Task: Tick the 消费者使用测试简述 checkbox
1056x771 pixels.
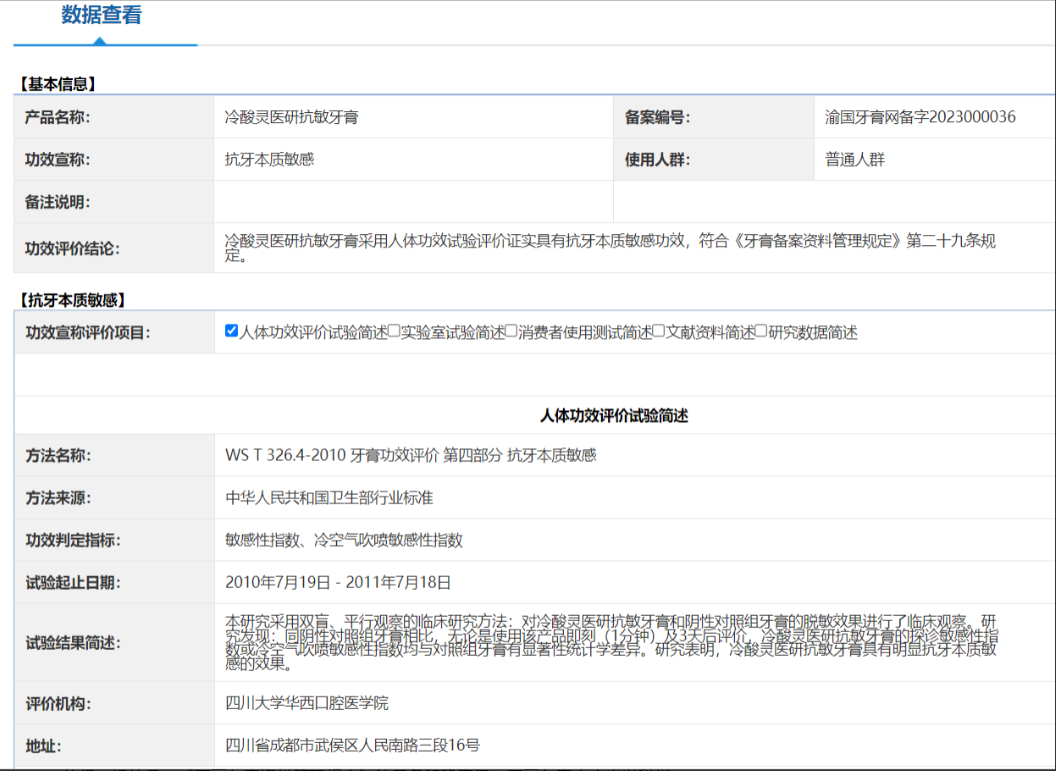Action: [511, 331]
